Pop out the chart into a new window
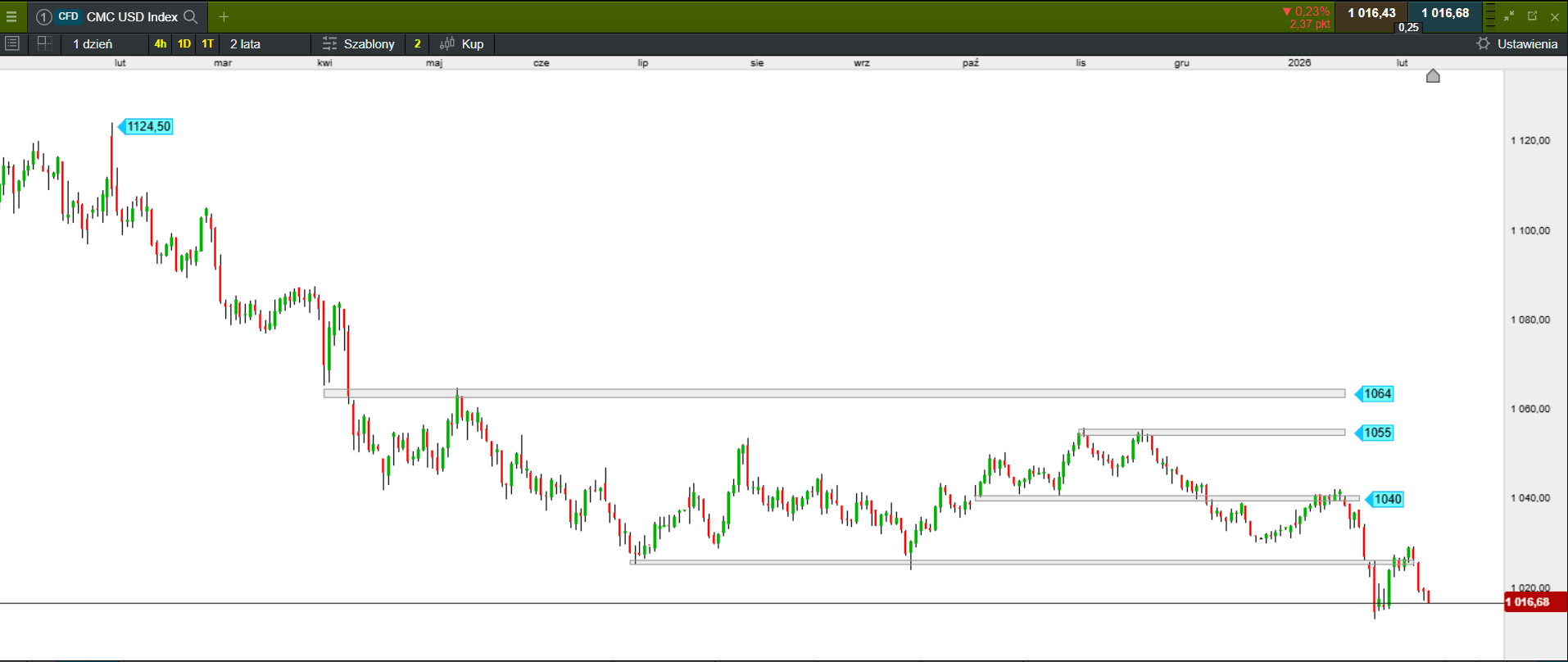 [1532, 16]
